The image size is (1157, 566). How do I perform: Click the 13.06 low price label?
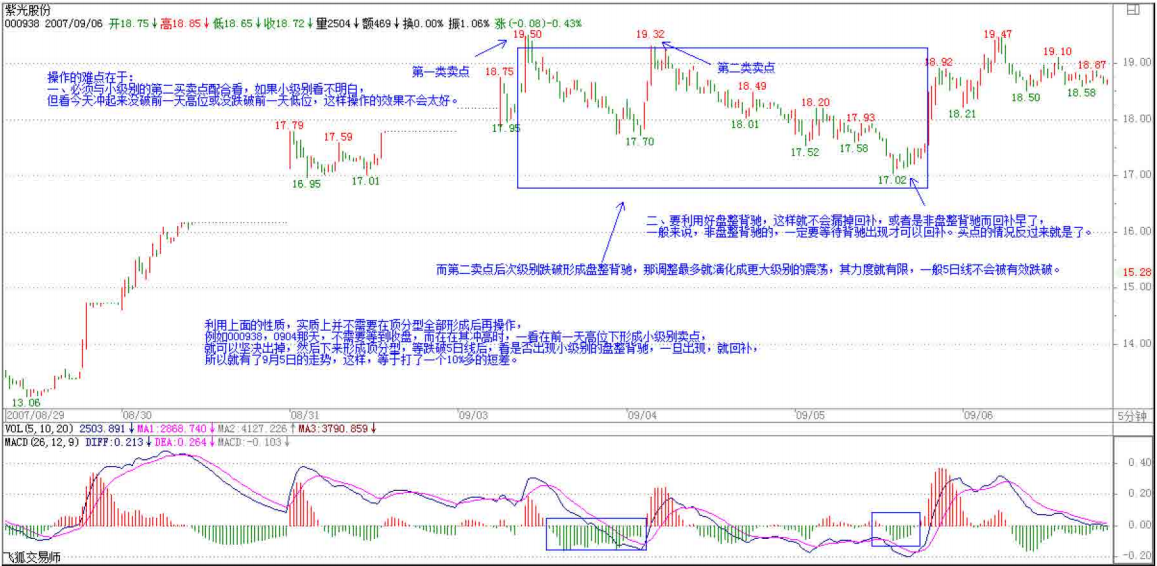tap(26, 402)
